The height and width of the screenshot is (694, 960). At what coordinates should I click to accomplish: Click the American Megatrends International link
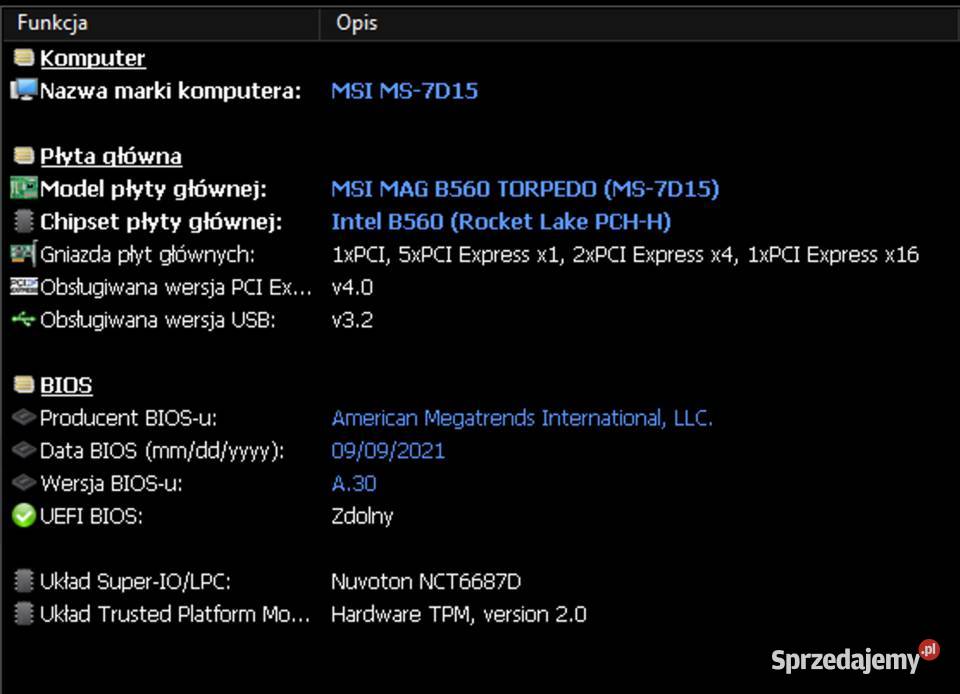pos(521,418)
